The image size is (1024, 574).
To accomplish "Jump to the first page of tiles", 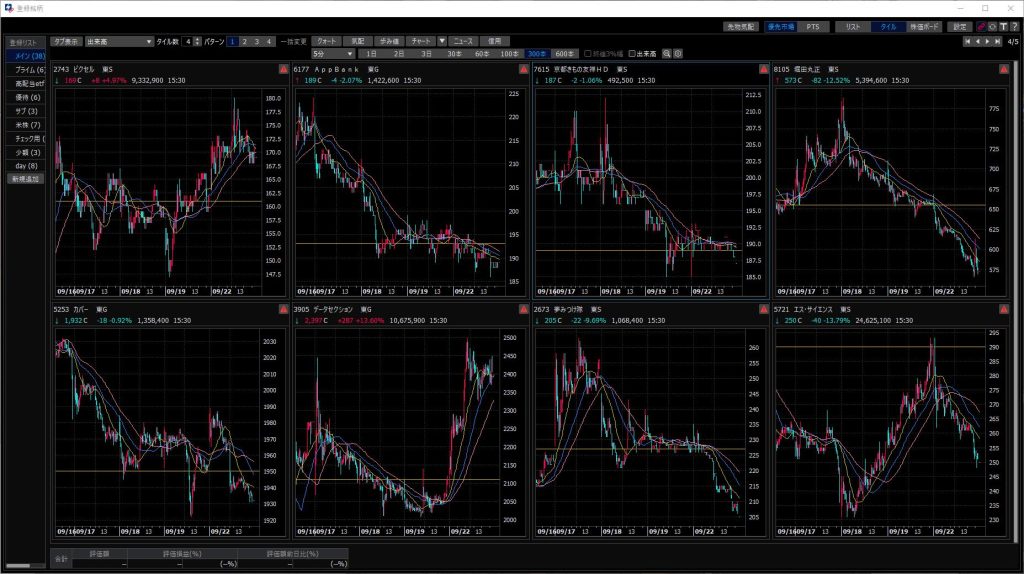I will [x=967, y=42].
